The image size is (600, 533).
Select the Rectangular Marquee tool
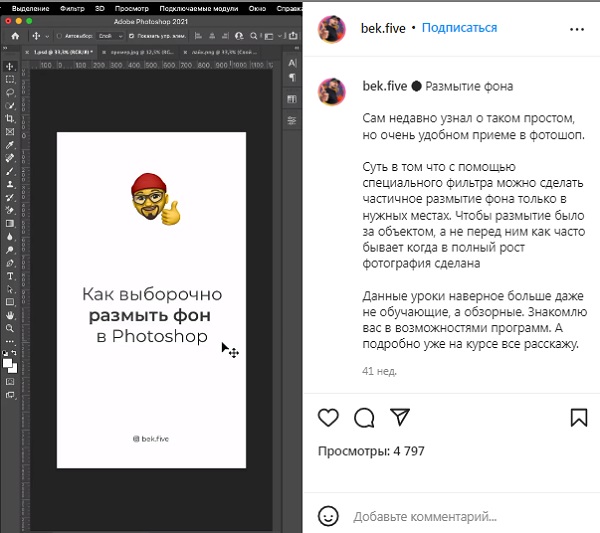[10, 80]
